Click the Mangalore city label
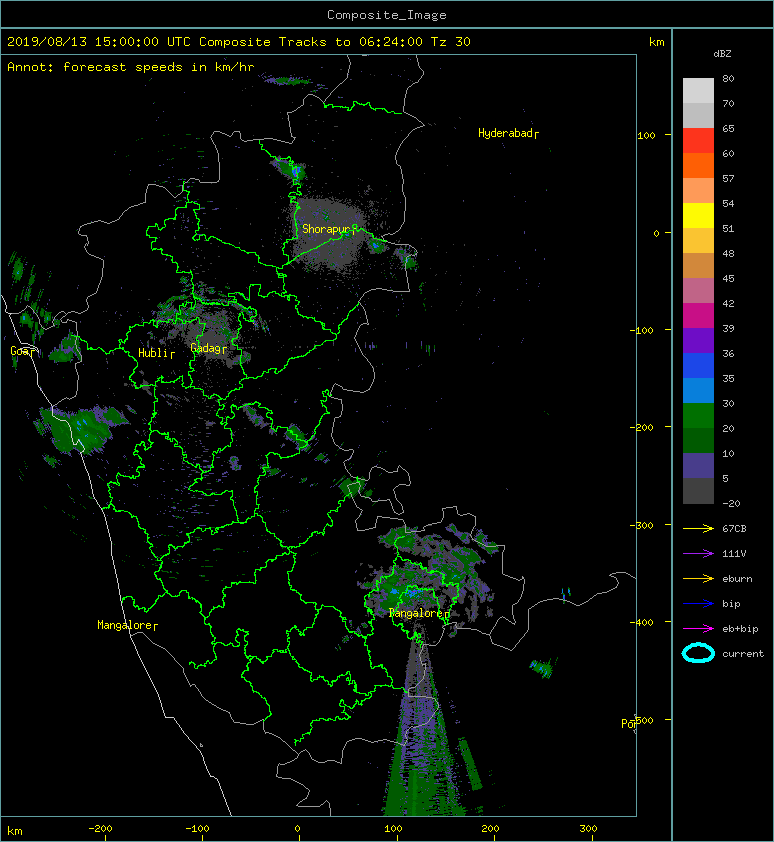 127,625
